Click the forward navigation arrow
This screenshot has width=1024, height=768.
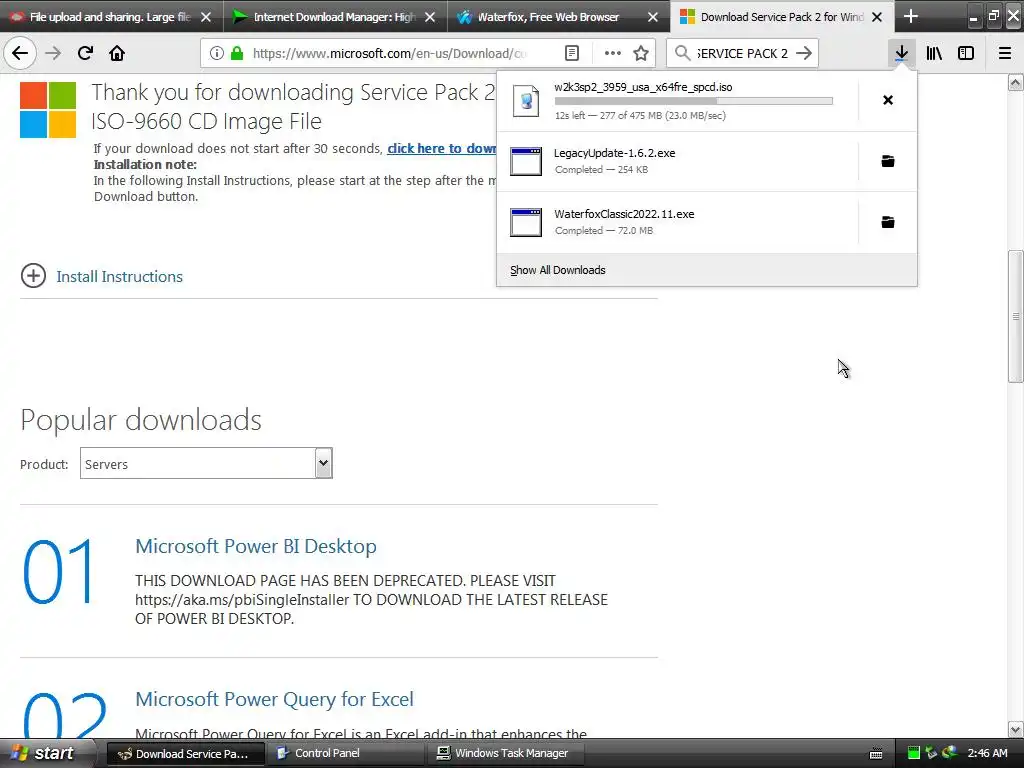pos(53,53)
